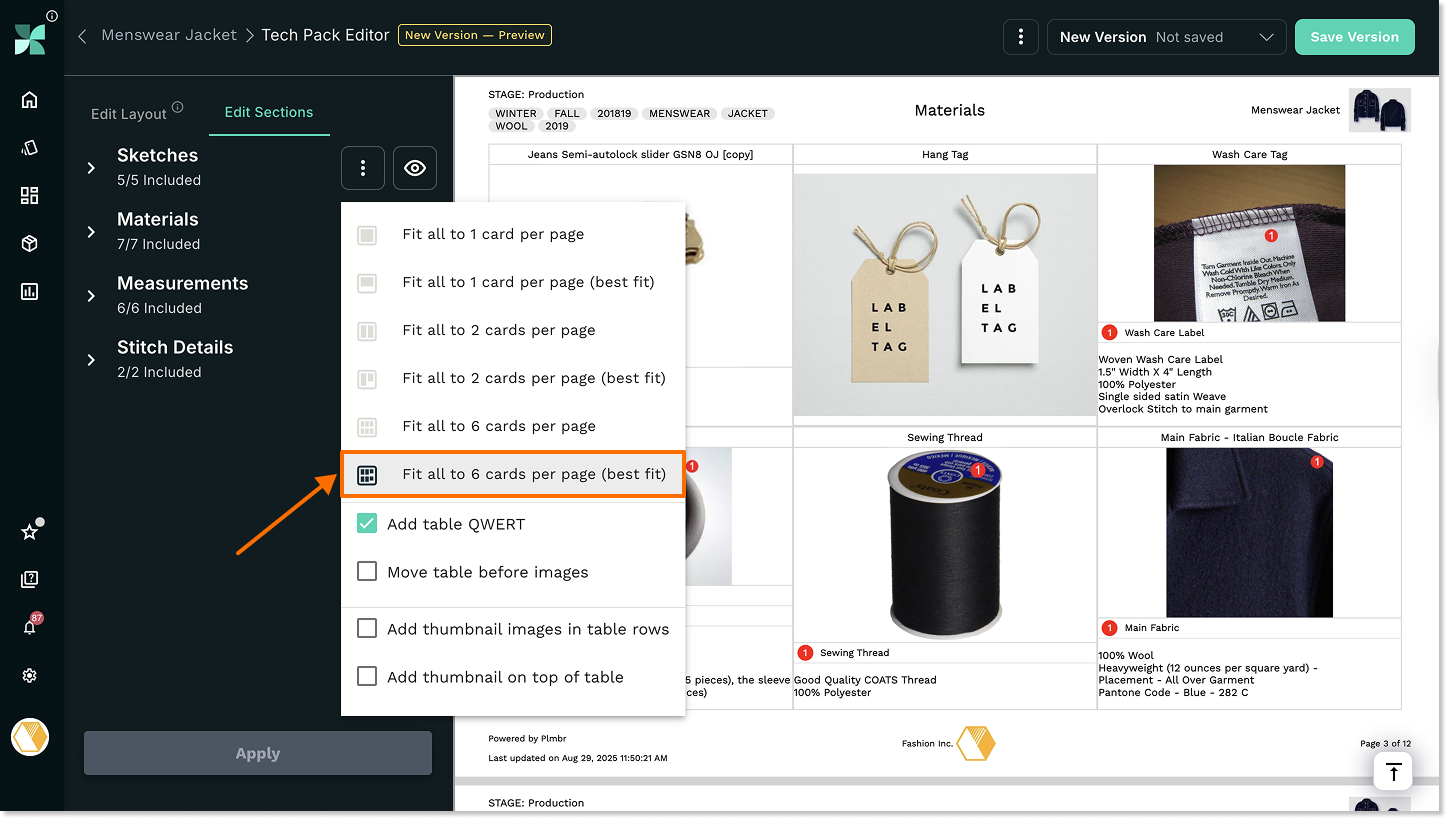Image resolution: width=1447 pixels, height=819 pixels.
Task: Toggle the Sketches section eye visibility
Action: point(415,168)
